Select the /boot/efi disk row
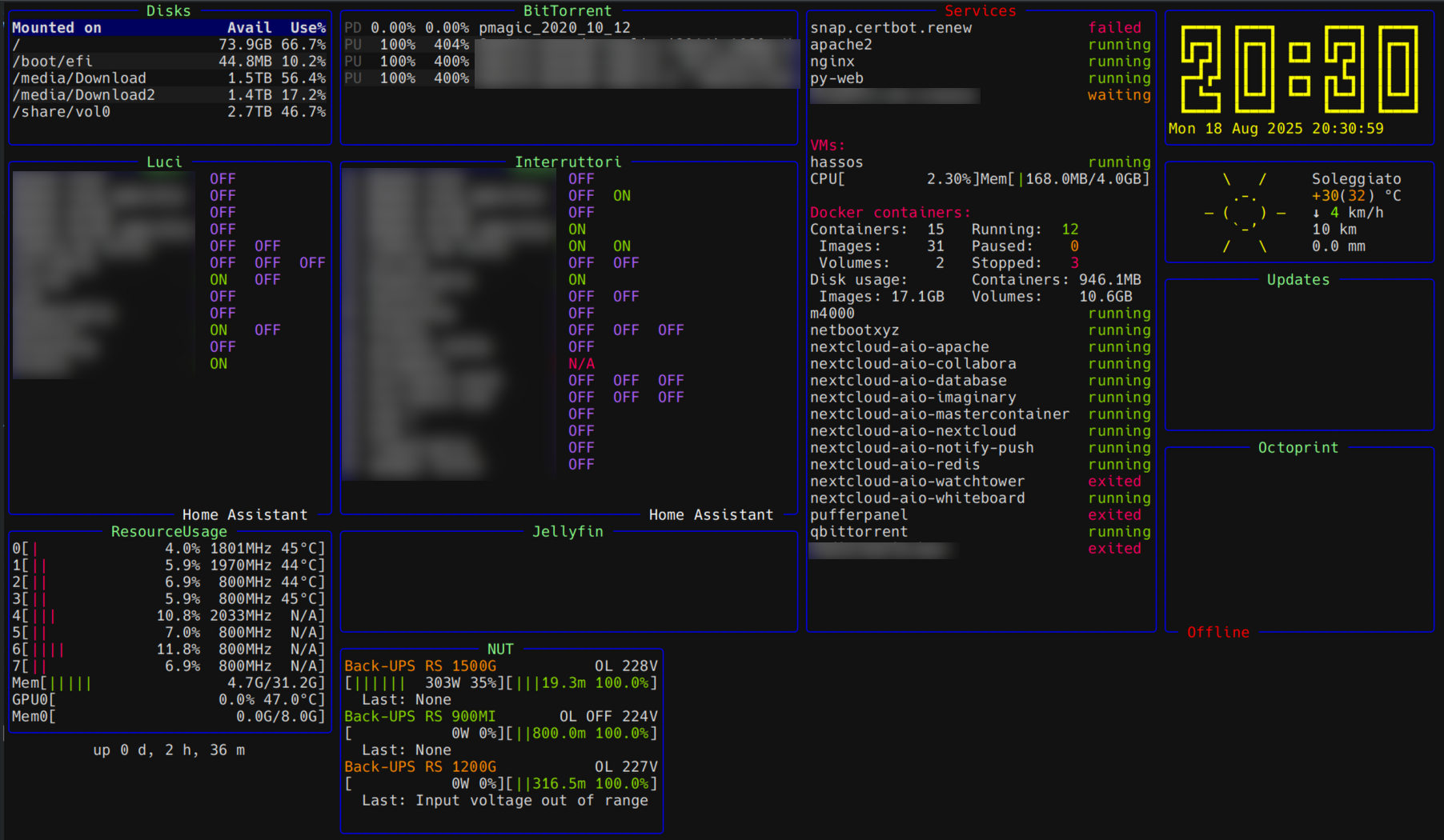The width and height of the screenshot is (1444, 840). pos(169,62)
